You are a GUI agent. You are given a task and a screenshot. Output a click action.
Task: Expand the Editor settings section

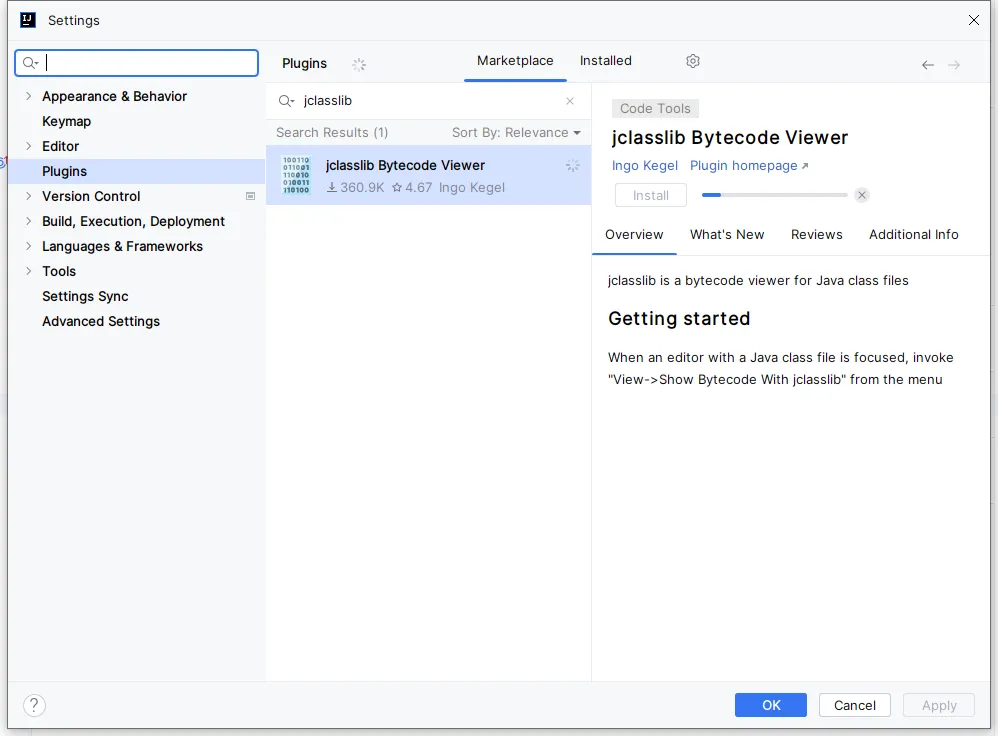point(29,146)
